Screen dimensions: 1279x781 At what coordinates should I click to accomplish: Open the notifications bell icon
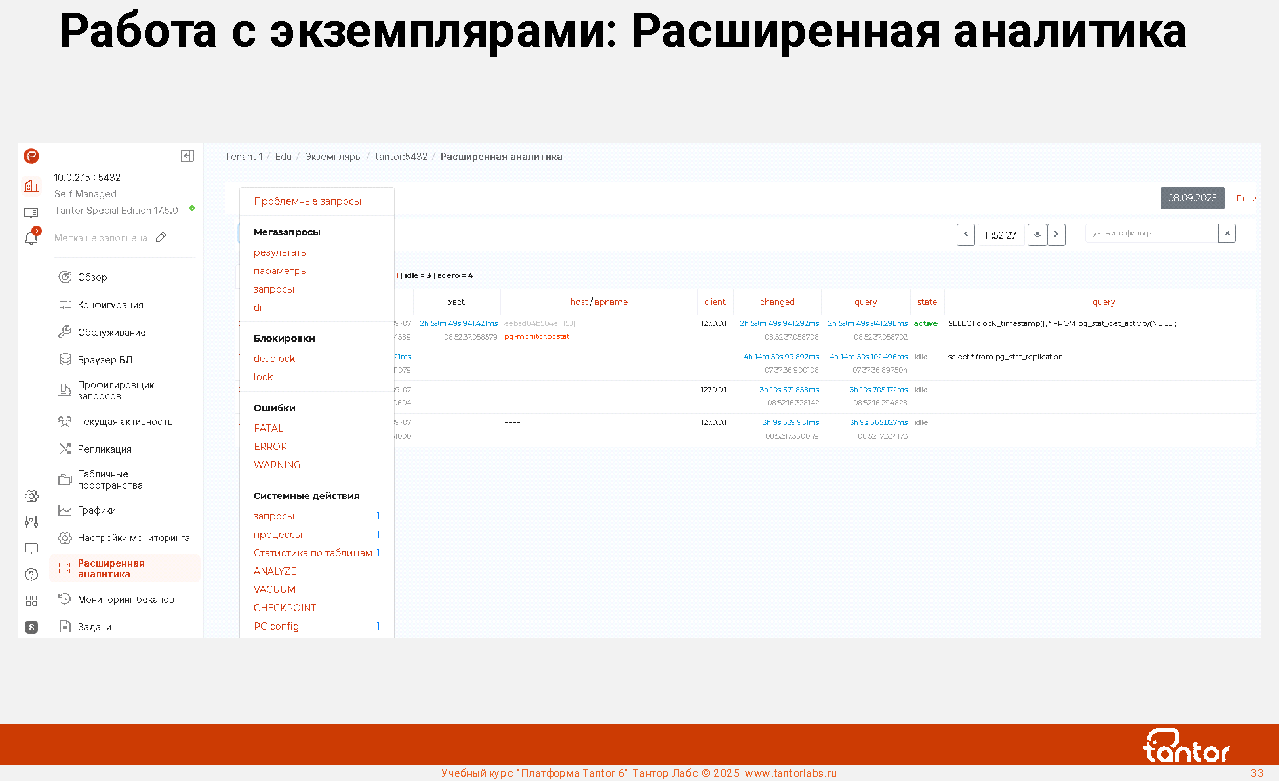(x=32, y=237)
